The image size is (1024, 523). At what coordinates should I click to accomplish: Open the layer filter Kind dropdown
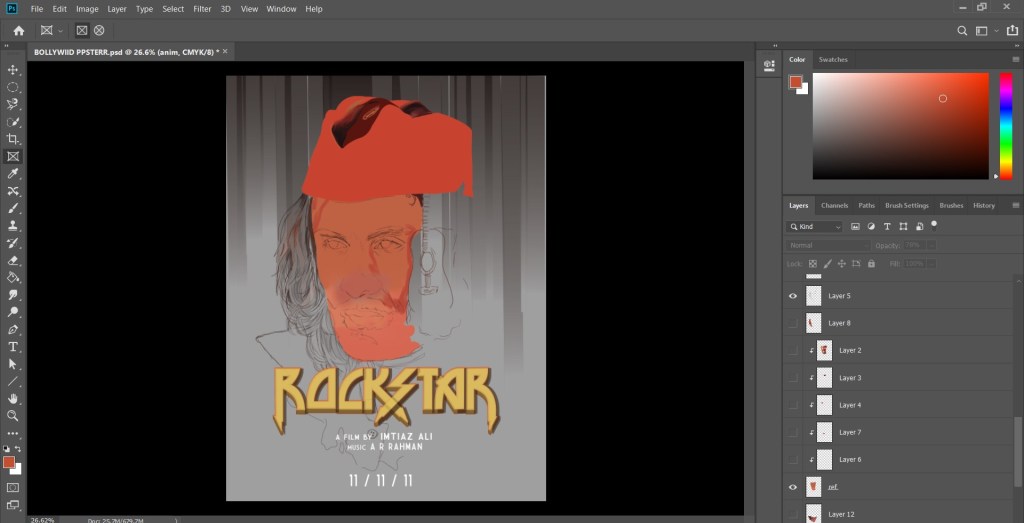point(815,227)
